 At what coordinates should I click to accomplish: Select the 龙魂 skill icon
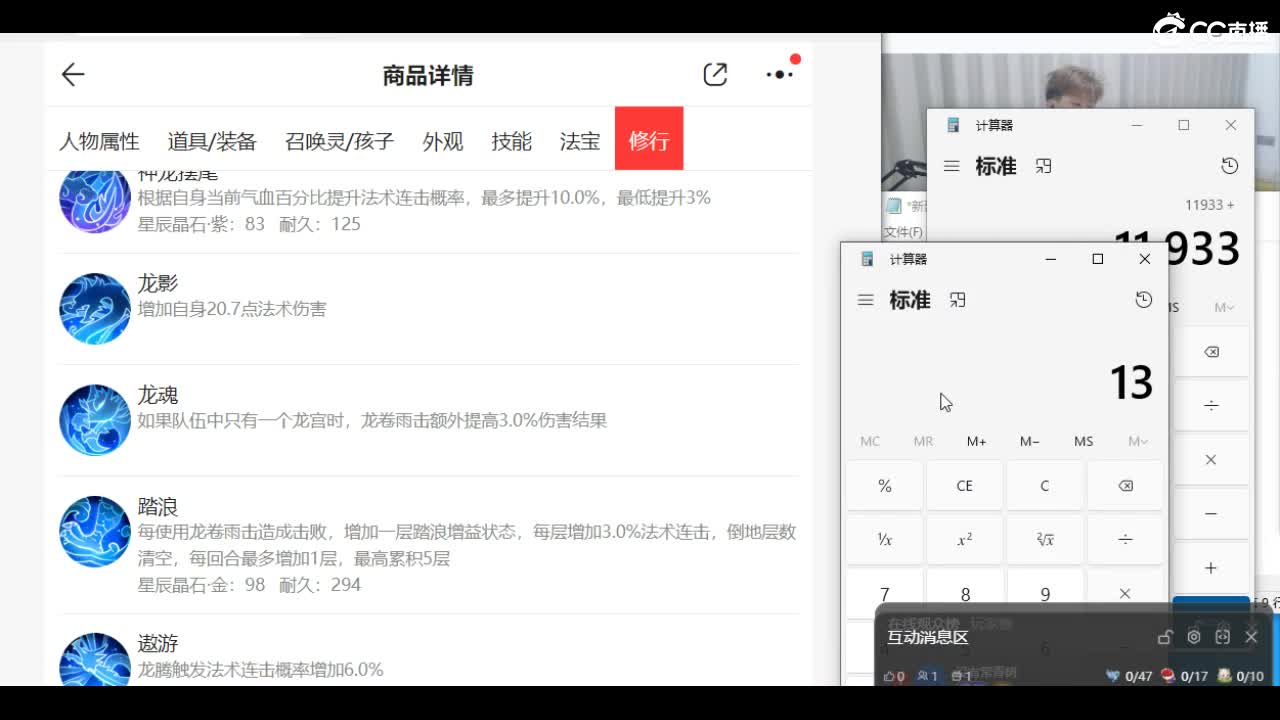95,420
